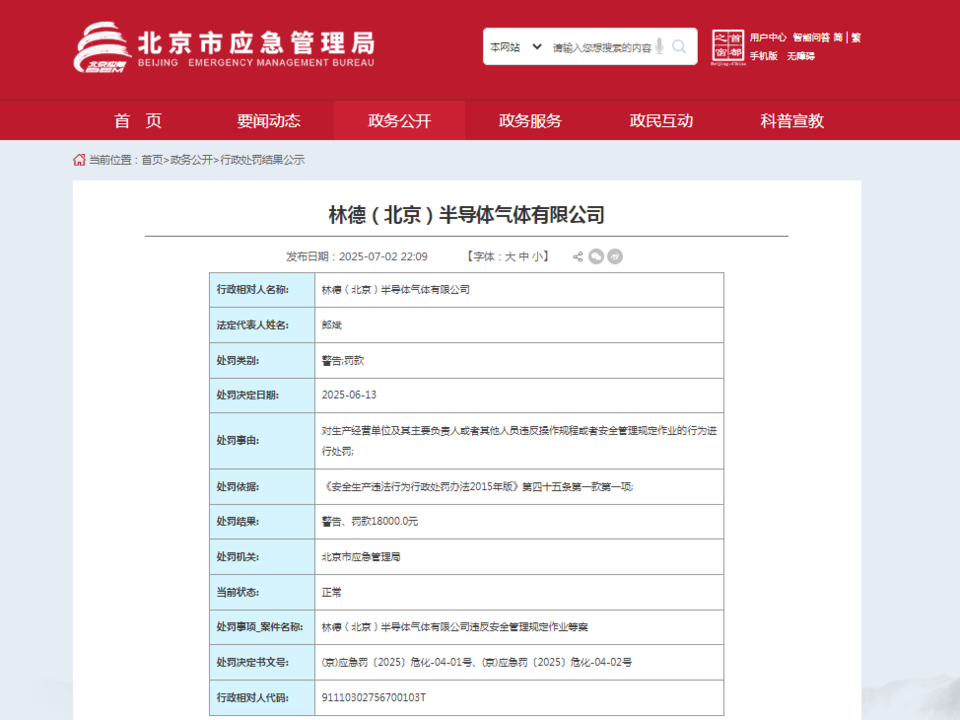Screen dimensions: 960x720
Task: Click the 行政相对人名称 company name value cell
Action: point(519,290)
